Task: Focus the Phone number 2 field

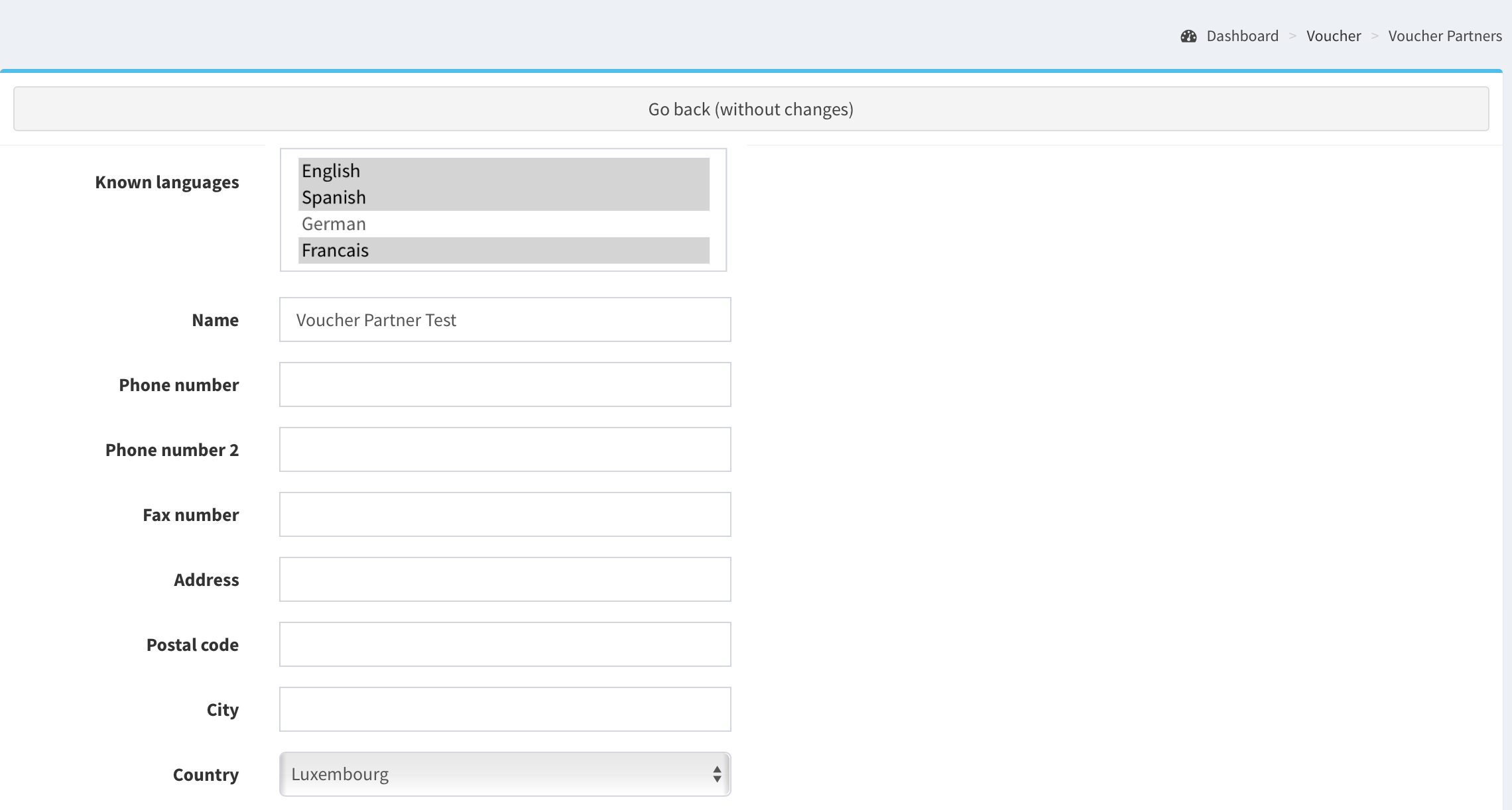Action: (505, 449)
